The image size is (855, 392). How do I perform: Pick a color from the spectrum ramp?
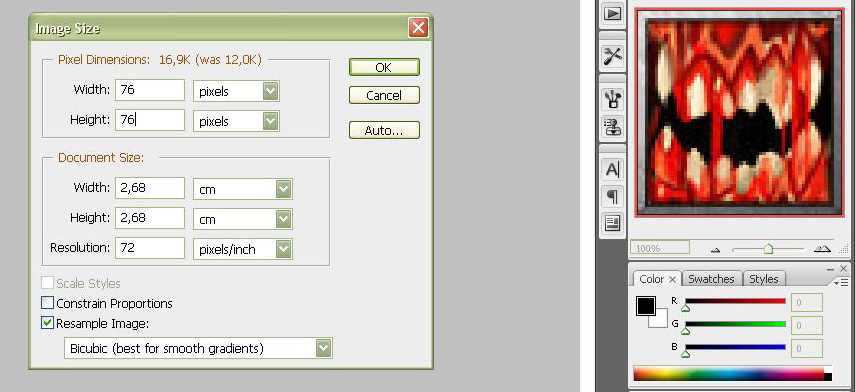coord(728,374)
